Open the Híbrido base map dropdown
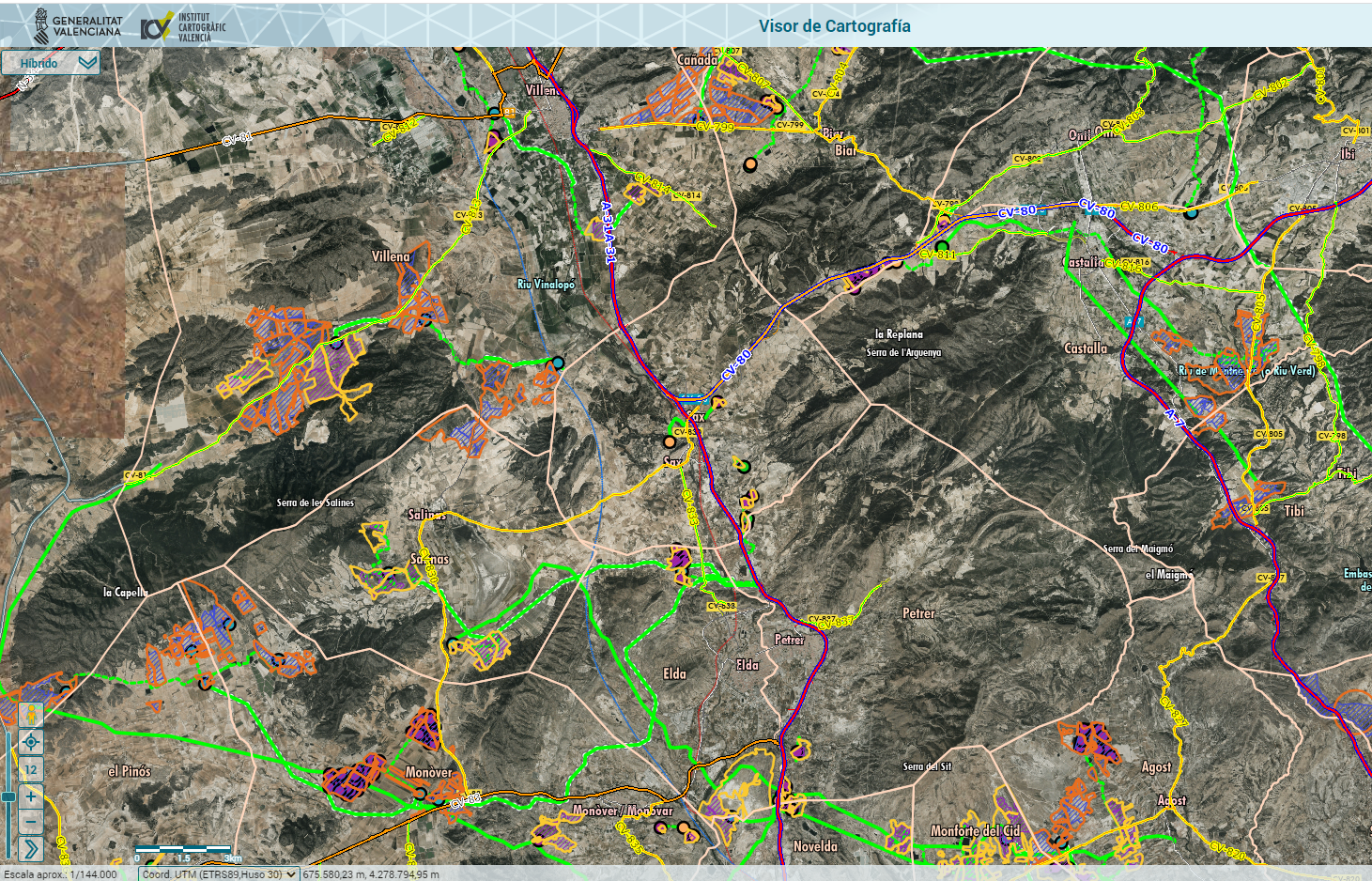 tap(51, 63)
